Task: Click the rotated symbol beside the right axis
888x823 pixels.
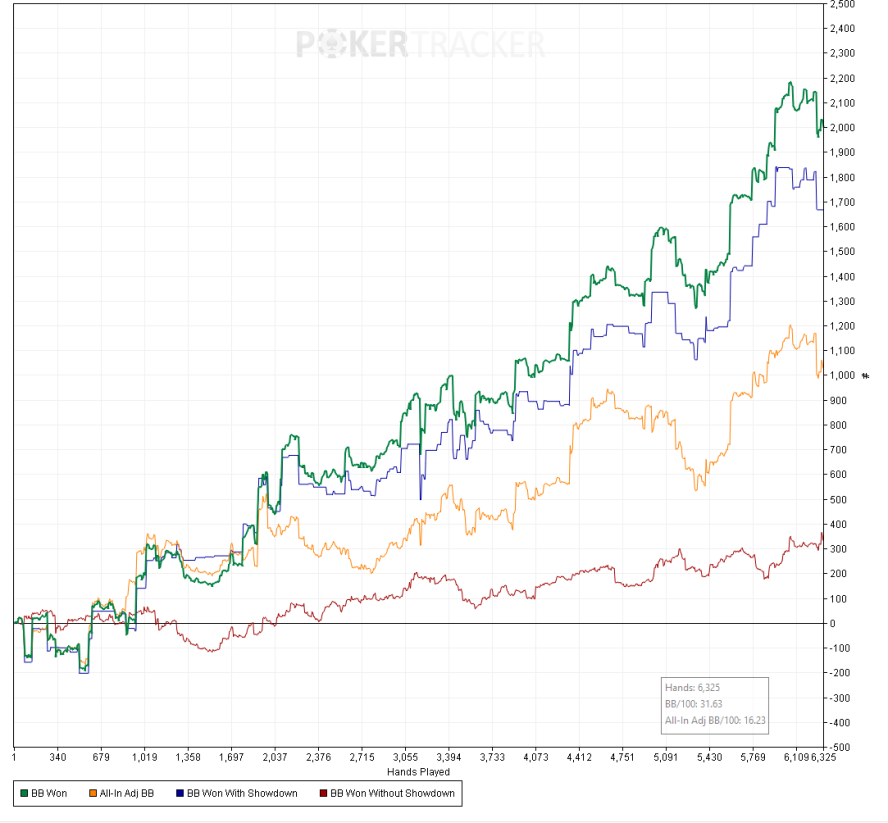Action: click(866, 375)
